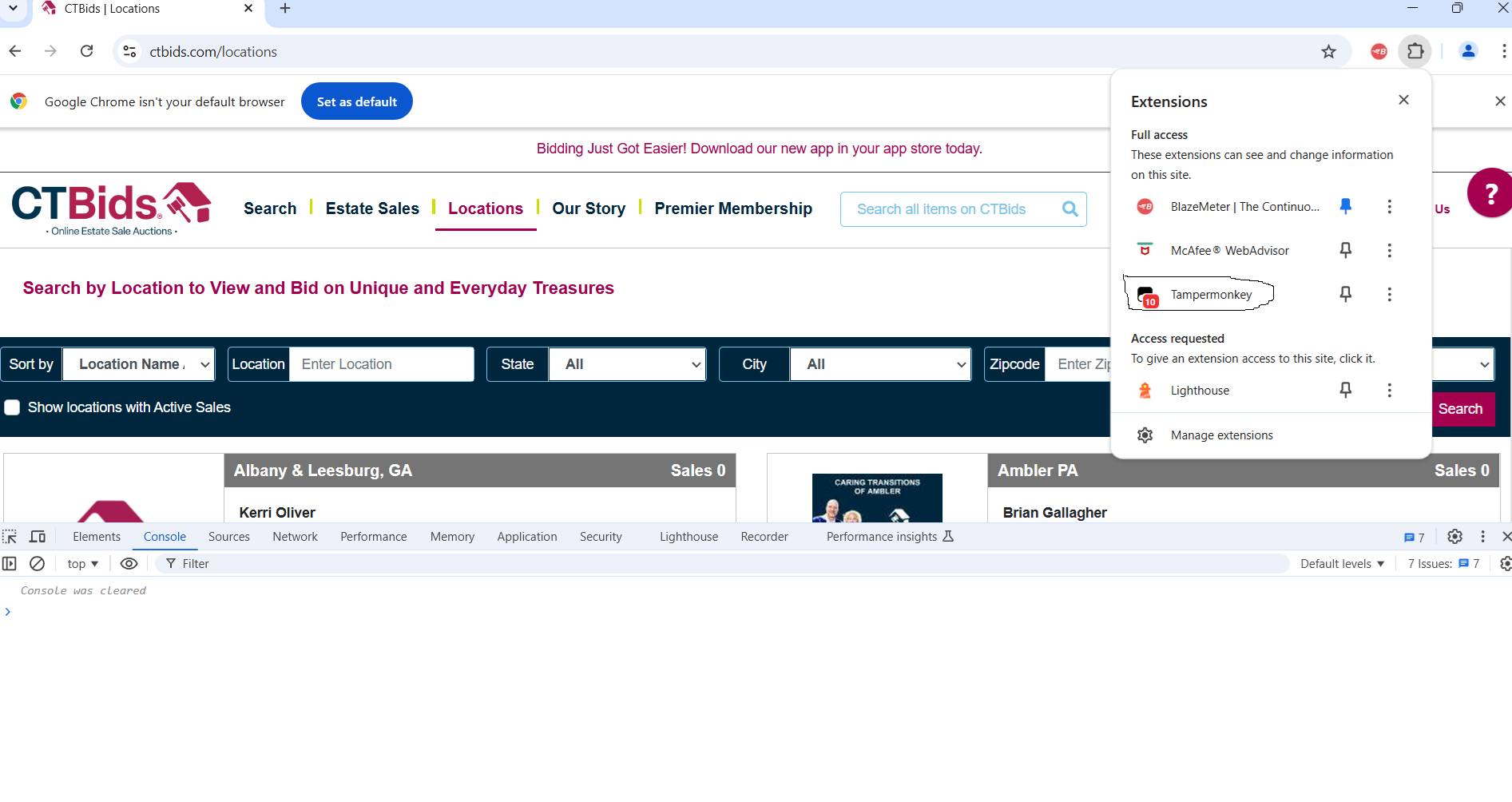Click the CTBids search magnifier icon
Image resolution: width=1512 pixels, height=802 pixels.
(x=1070, y=209)
